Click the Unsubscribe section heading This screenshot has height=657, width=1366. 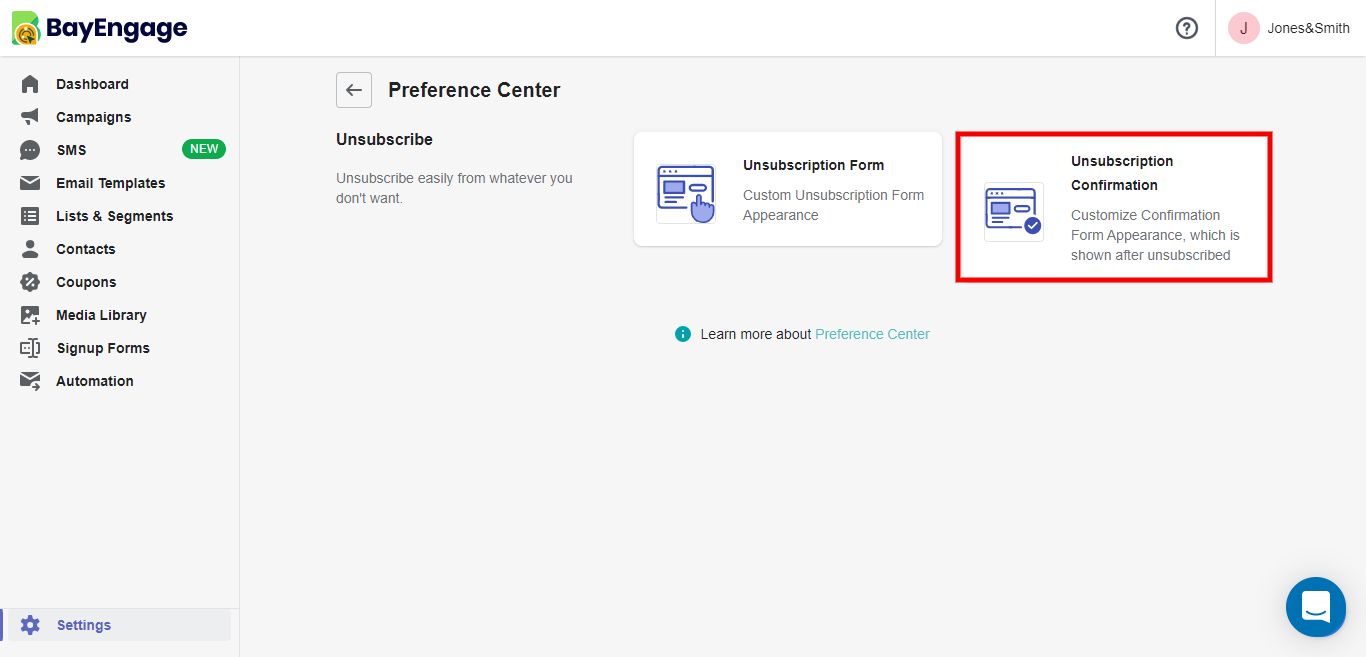point(384,139)
